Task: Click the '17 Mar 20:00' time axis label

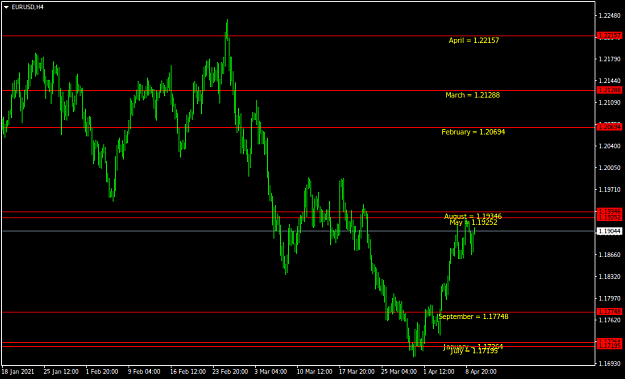Action: point(357,372)
